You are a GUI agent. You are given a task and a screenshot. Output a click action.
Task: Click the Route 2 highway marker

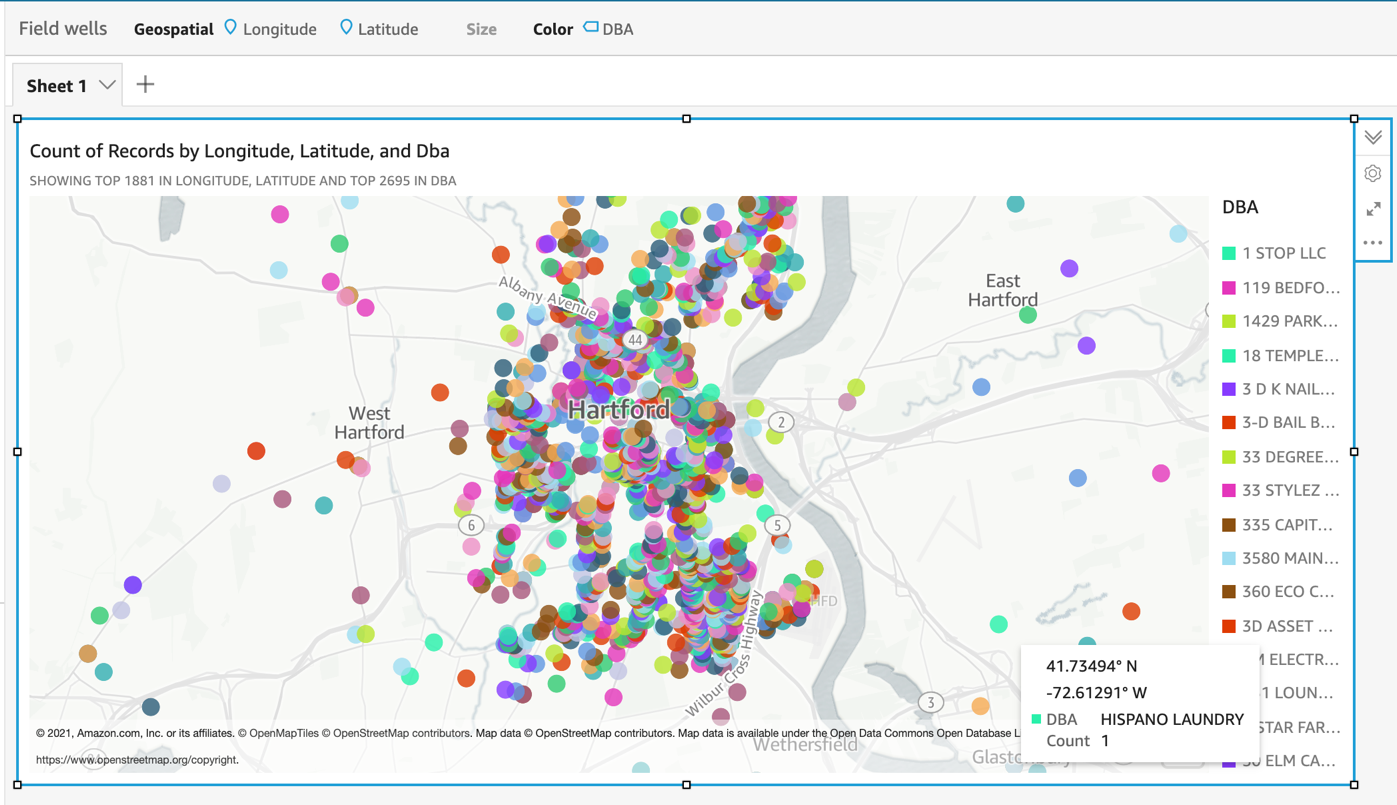coord(781,422)
